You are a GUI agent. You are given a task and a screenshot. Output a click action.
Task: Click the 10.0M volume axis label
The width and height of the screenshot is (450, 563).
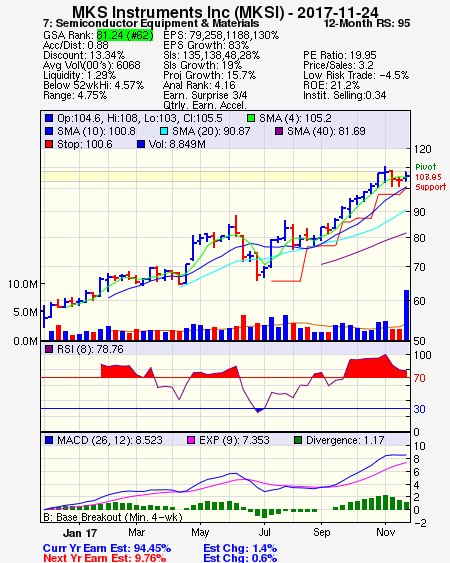point(23,284)
